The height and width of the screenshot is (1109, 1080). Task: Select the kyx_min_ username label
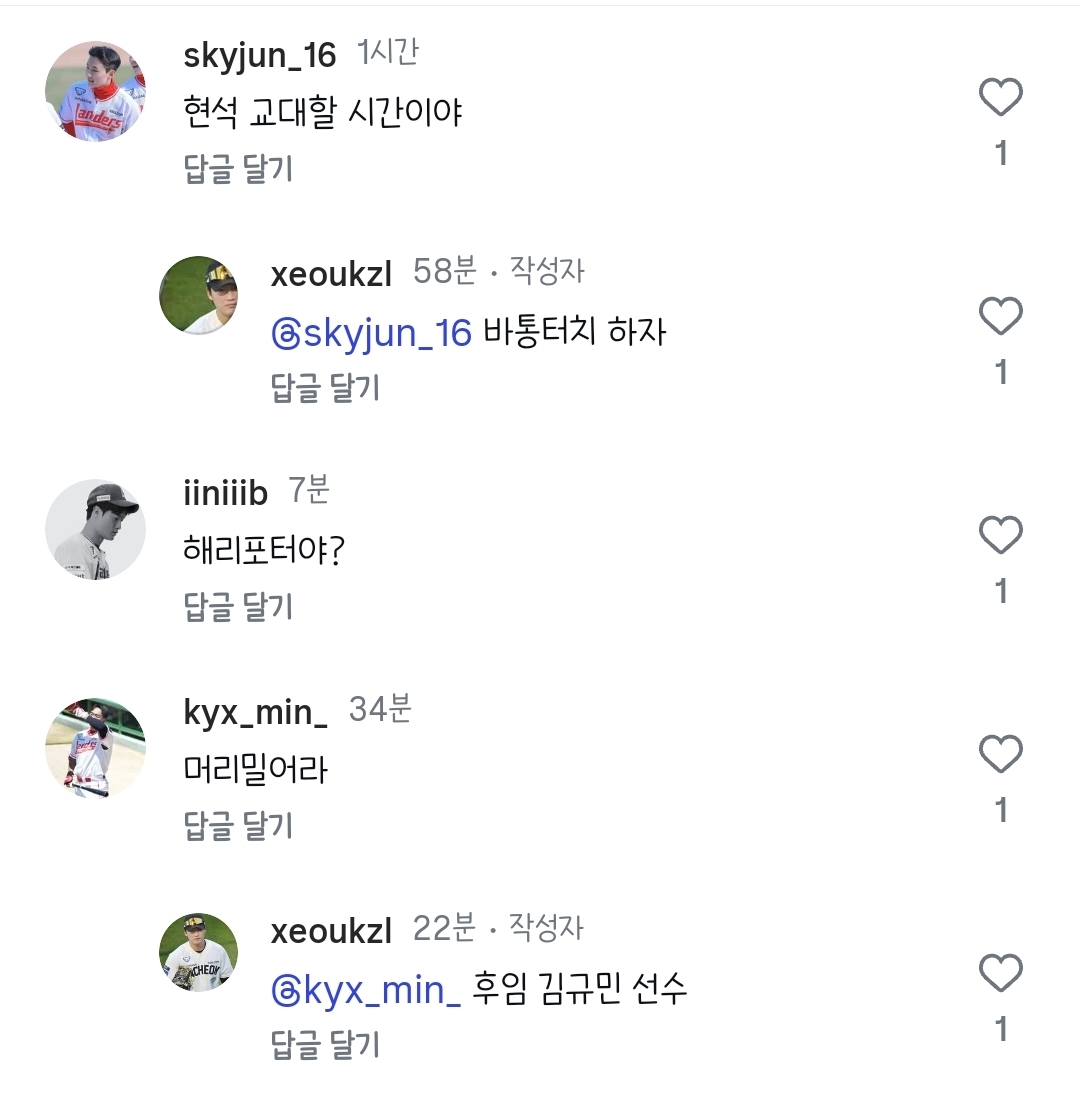[x=256, y=712]
